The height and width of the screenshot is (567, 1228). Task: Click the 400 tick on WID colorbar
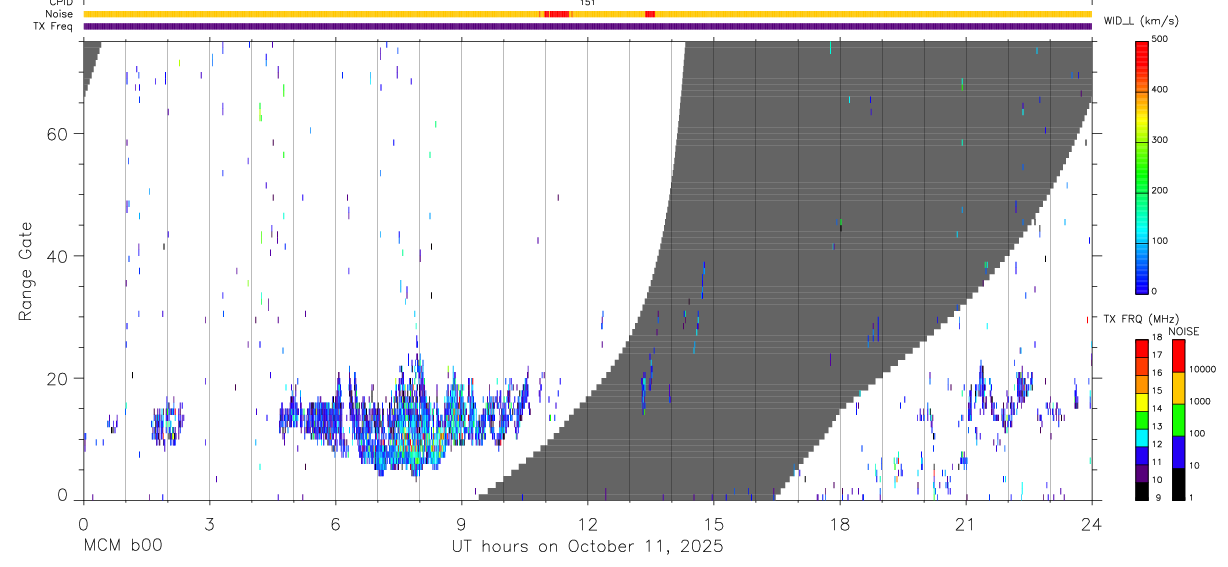pyautogui.click(x=1159, y=89)
